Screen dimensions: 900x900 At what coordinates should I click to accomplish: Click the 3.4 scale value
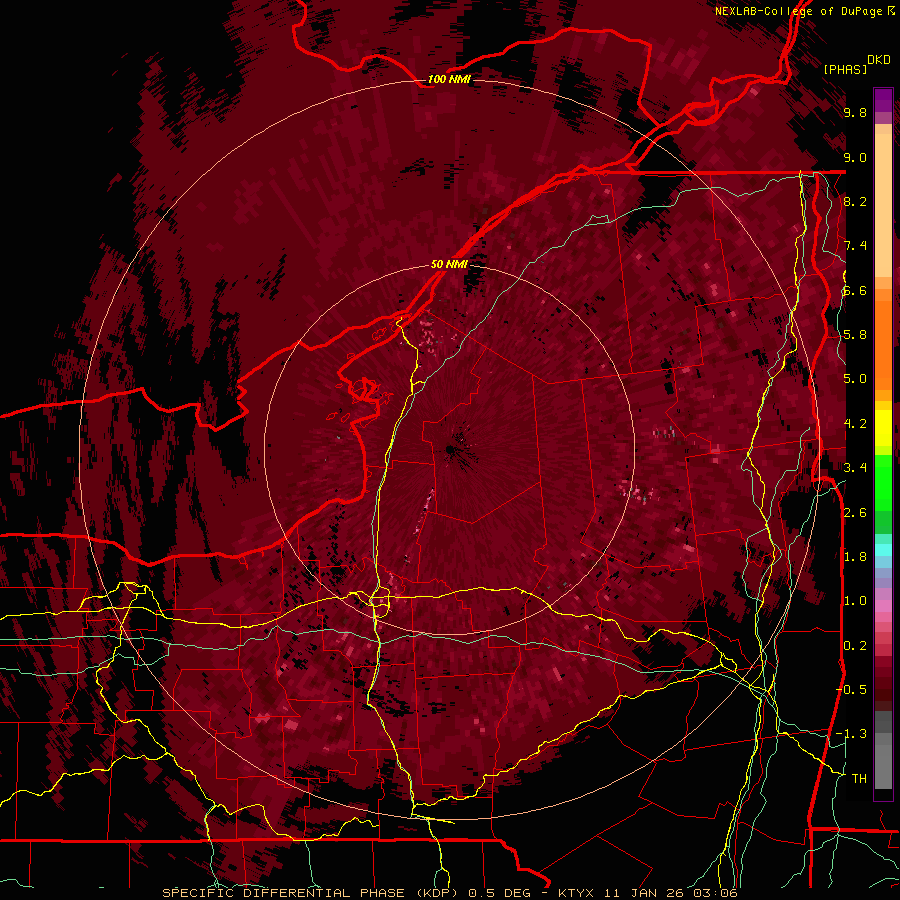coord(855,468)
